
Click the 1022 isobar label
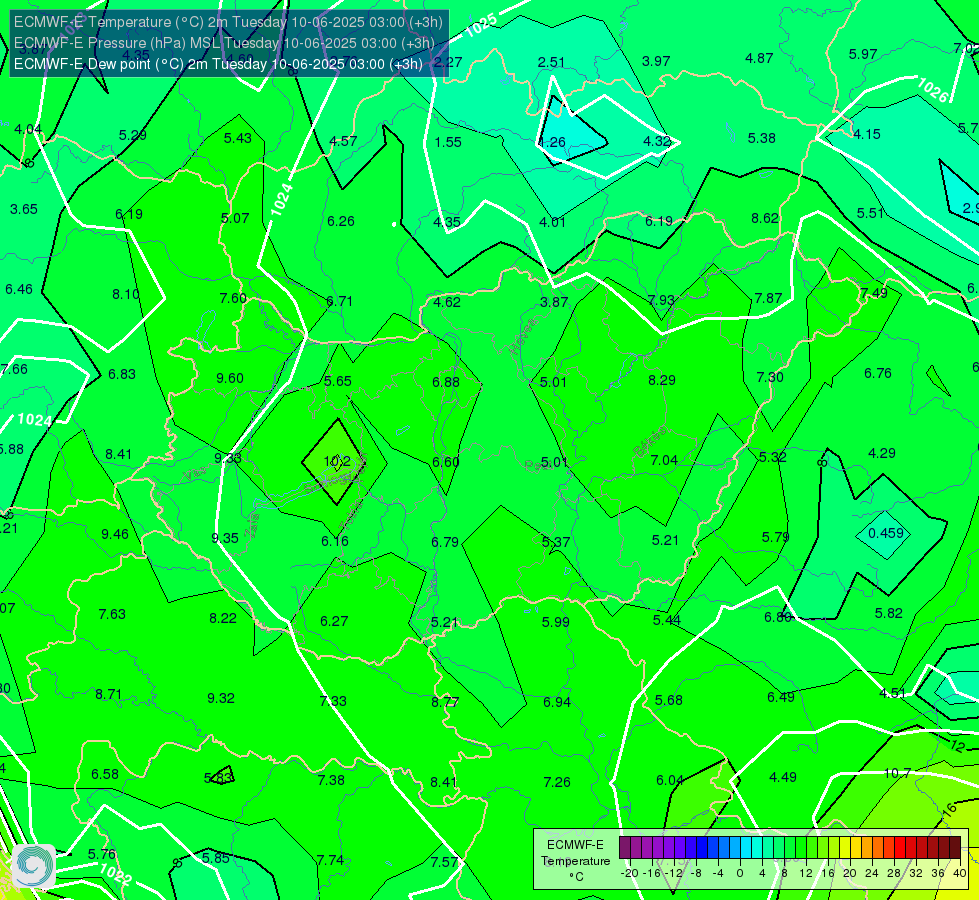[116, 874]
